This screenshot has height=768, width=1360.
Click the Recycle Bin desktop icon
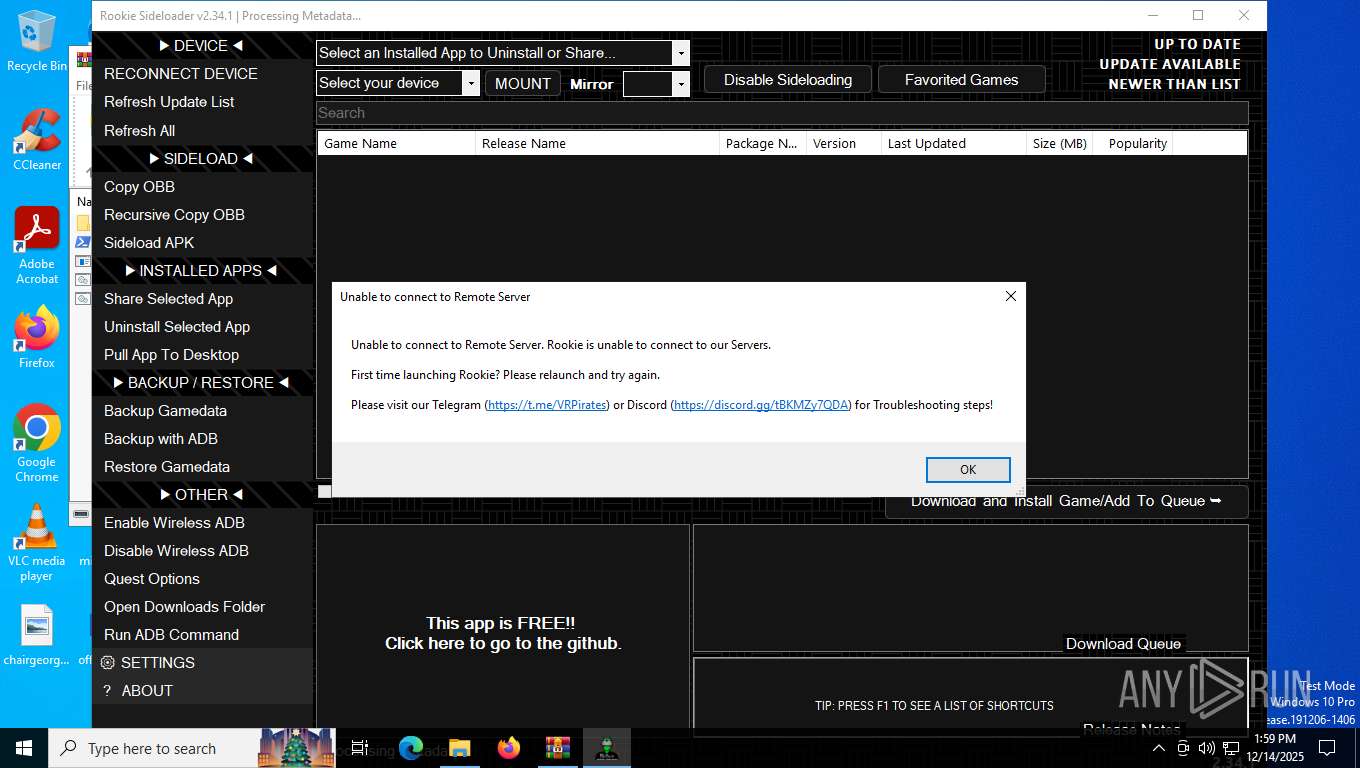37,41
